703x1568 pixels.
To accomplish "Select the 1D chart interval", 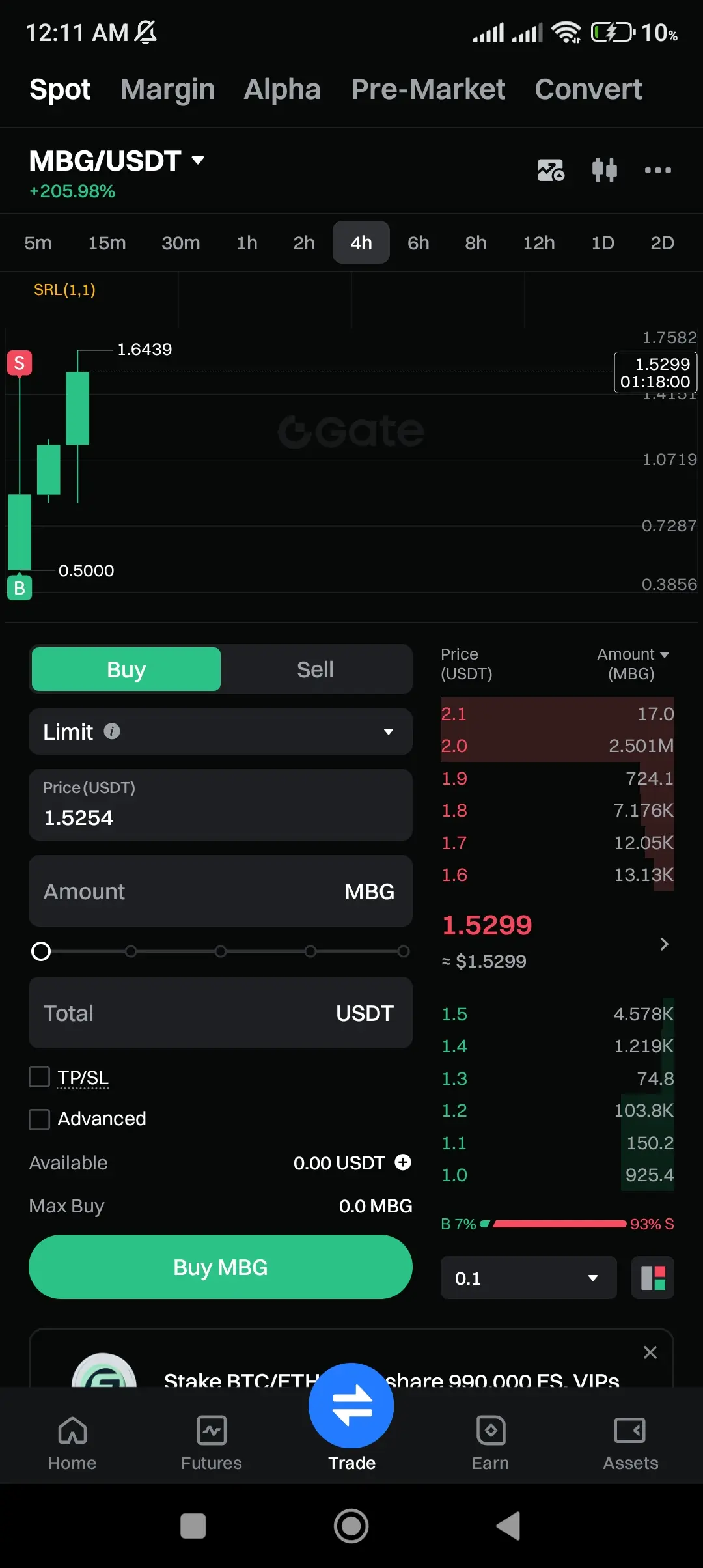I will coord(602,243).
